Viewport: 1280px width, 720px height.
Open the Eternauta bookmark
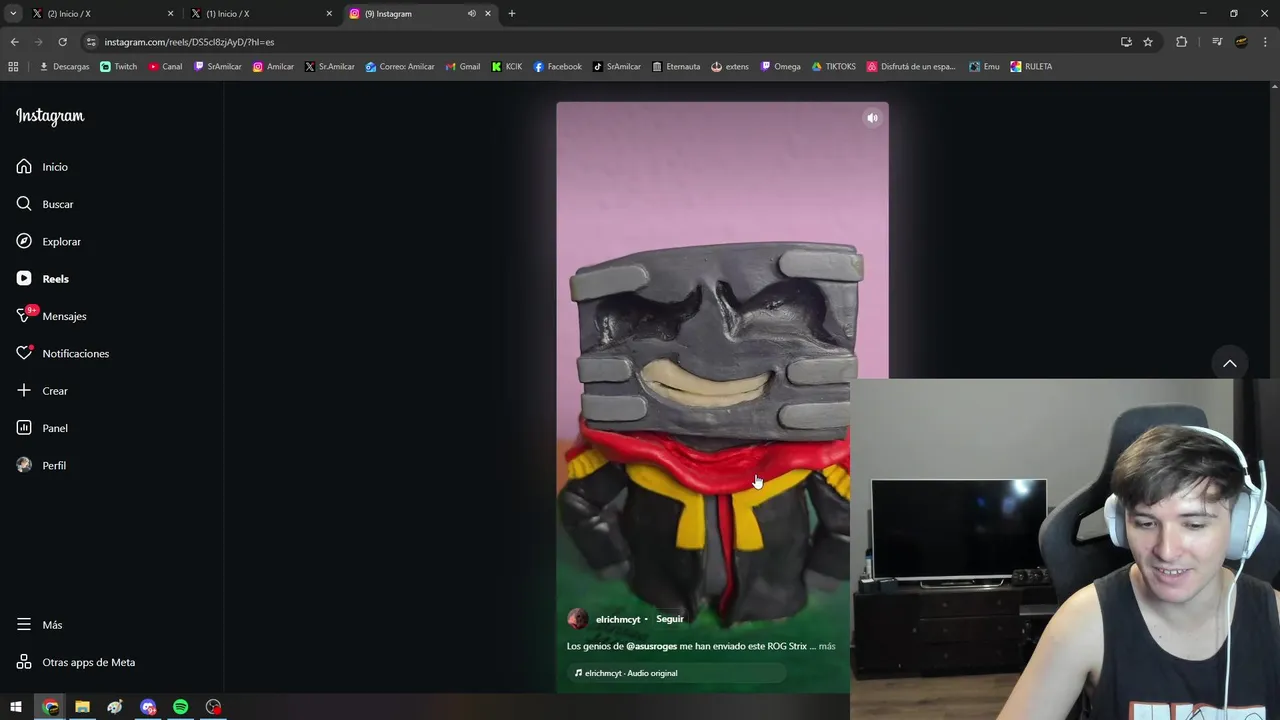(x=676, y=67)
